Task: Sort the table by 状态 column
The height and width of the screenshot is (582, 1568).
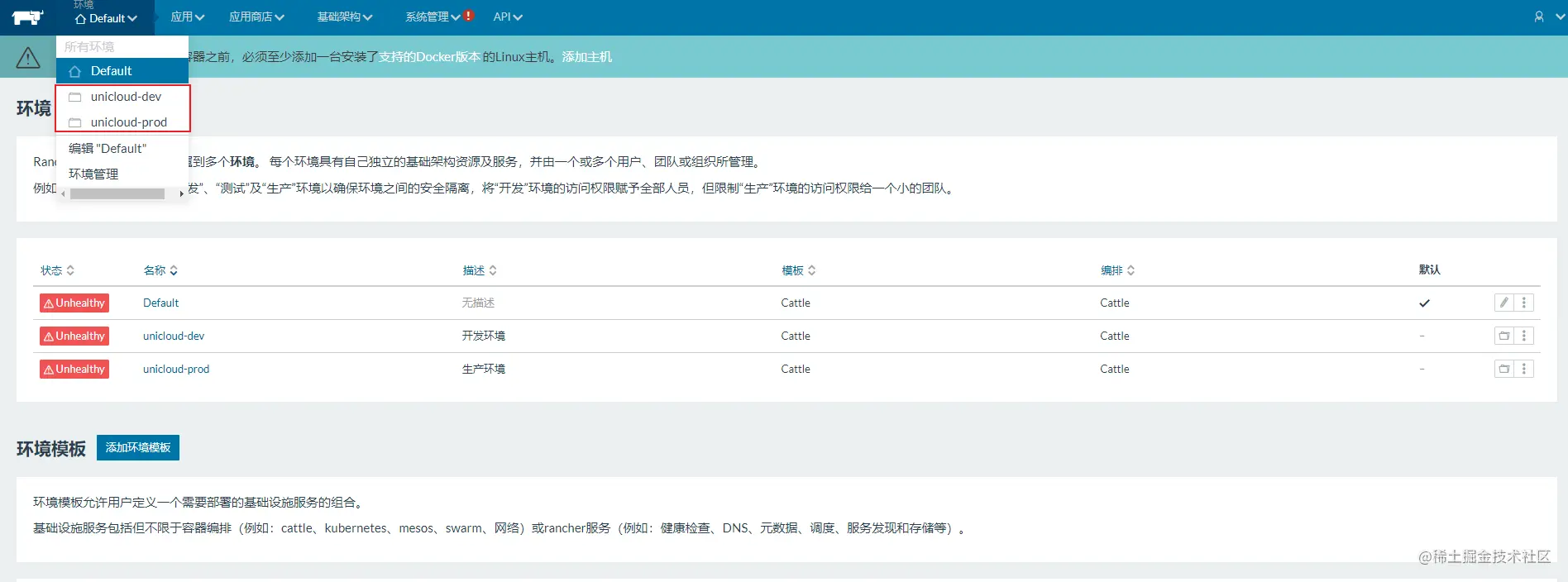Action: pos(58,270)
